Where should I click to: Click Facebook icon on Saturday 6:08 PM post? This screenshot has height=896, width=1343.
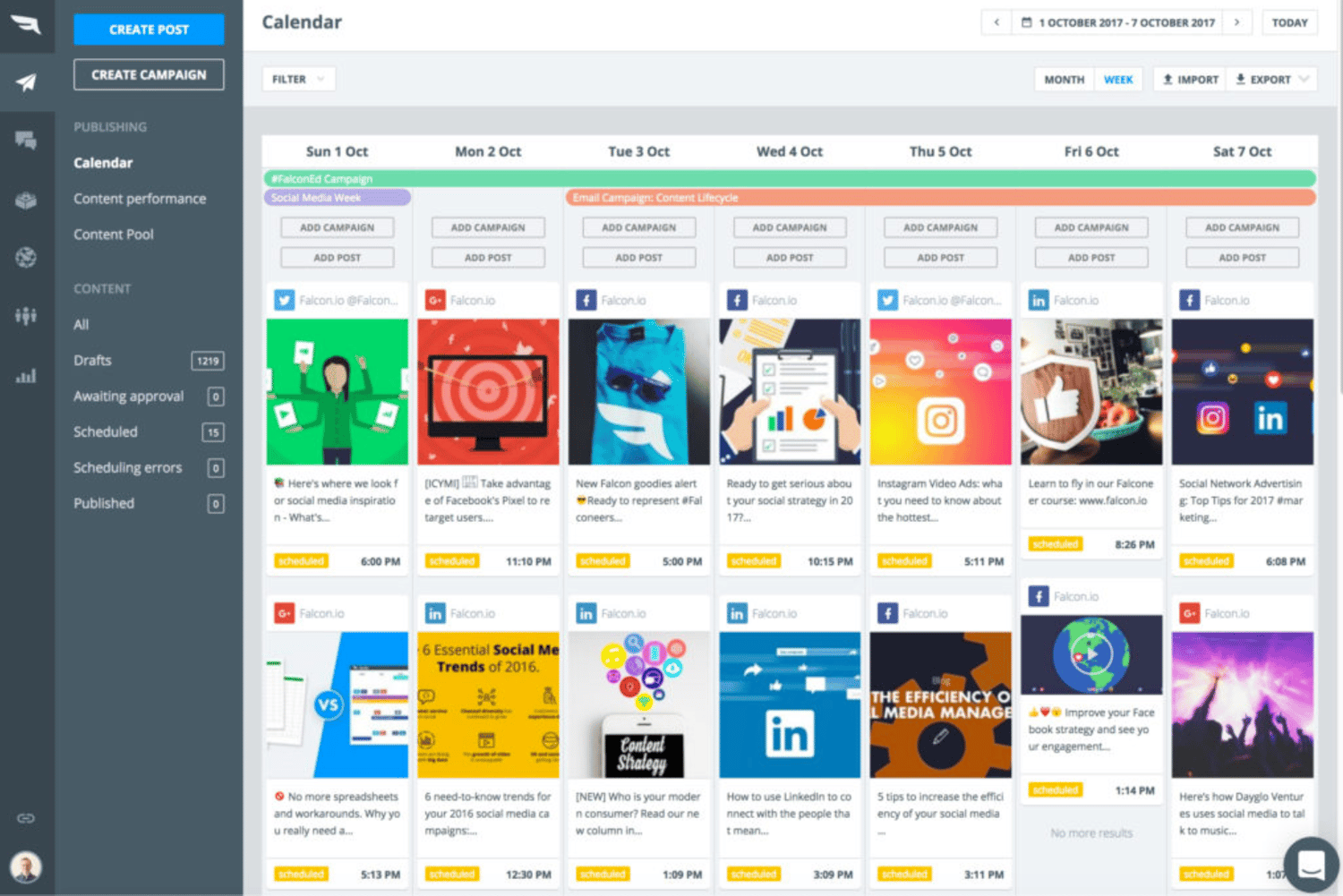1189,300
